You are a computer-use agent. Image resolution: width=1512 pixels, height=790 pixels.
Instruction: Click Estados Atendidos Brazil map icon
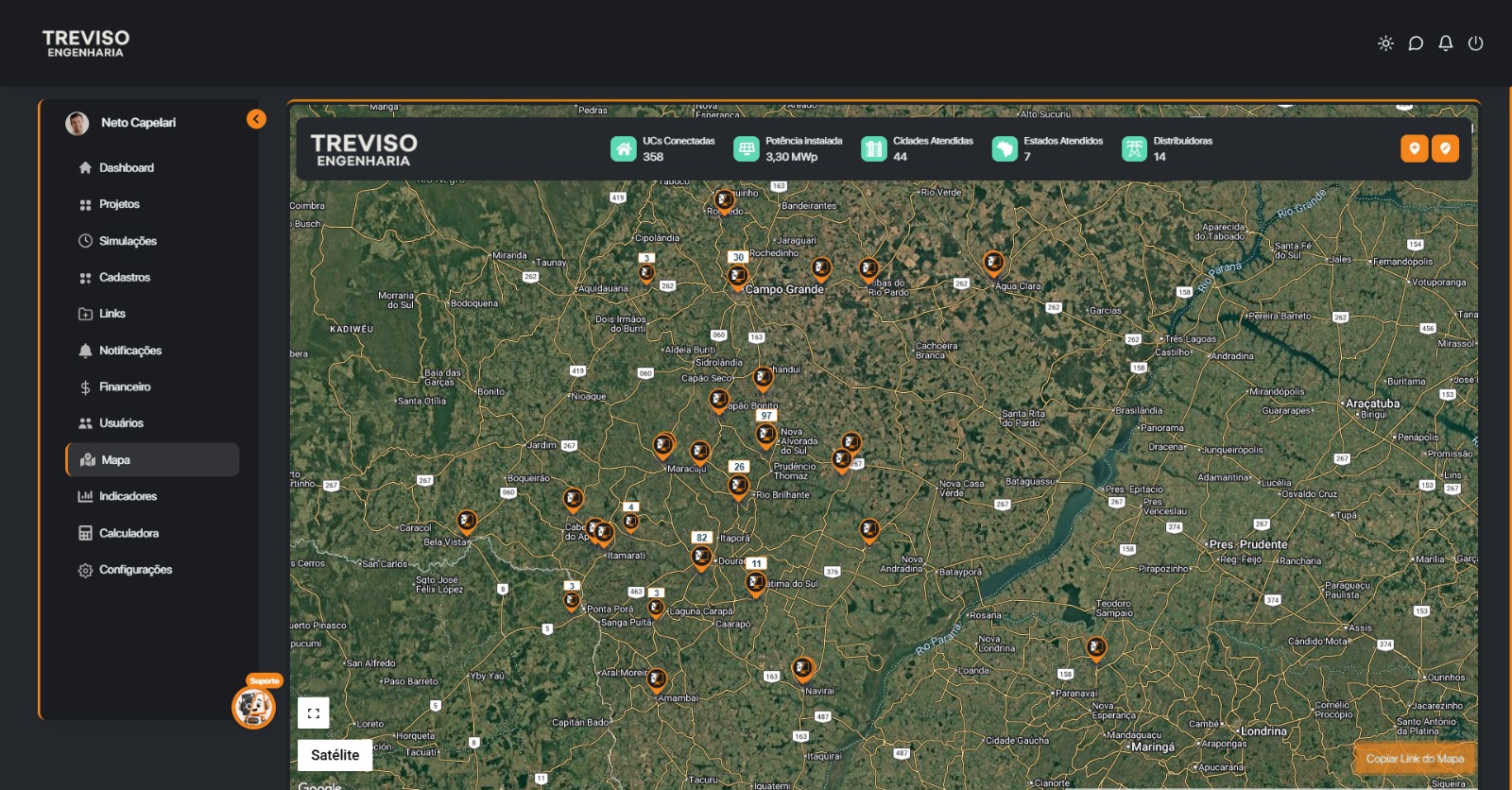(1005, 148)
